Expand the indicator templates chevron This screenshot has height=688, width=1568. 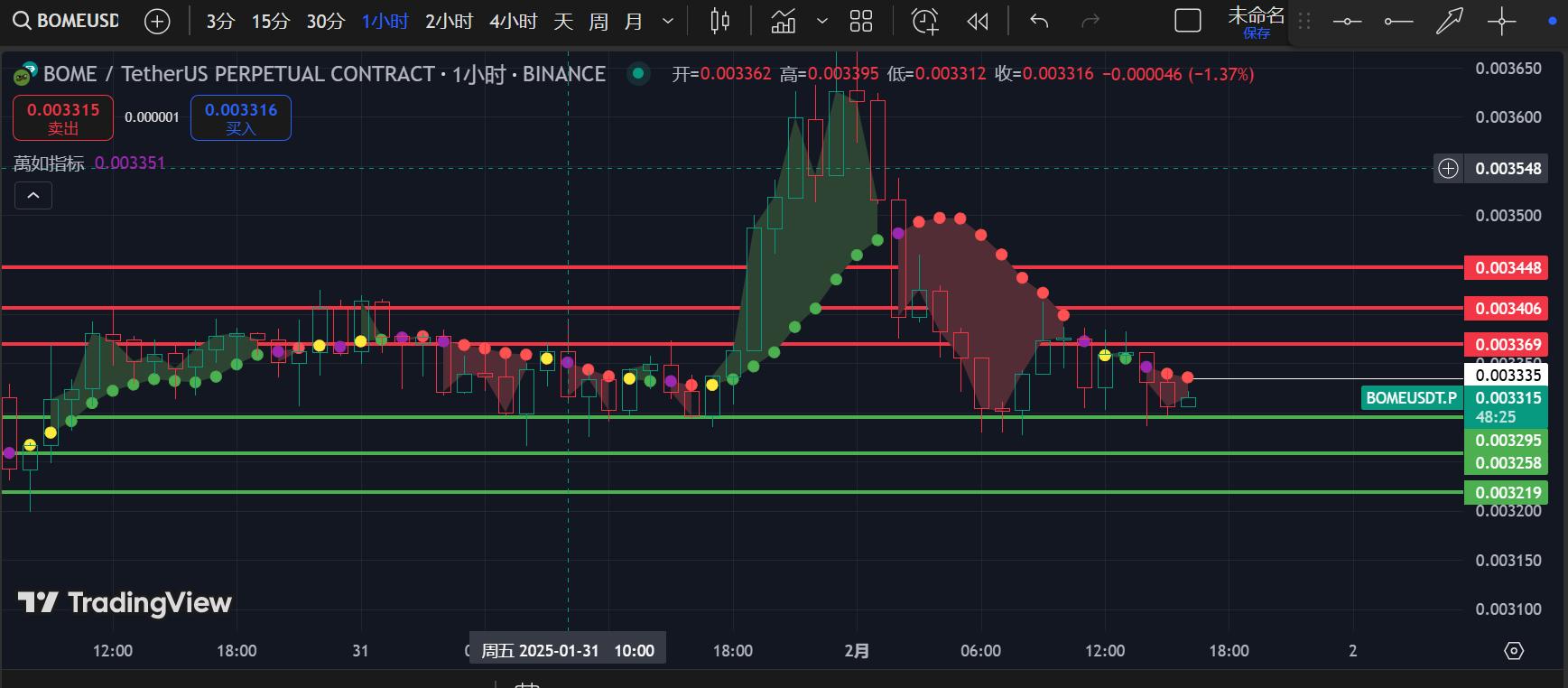coord(821,21)
